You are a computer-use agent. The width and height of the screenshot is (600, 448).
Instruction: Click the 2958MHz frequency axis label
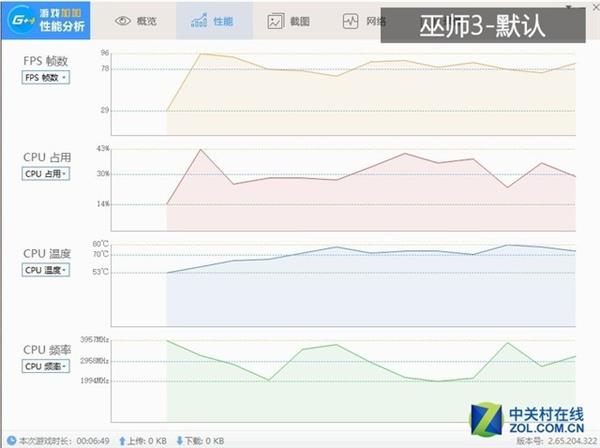pyautogui.click(x=95, y=361)
